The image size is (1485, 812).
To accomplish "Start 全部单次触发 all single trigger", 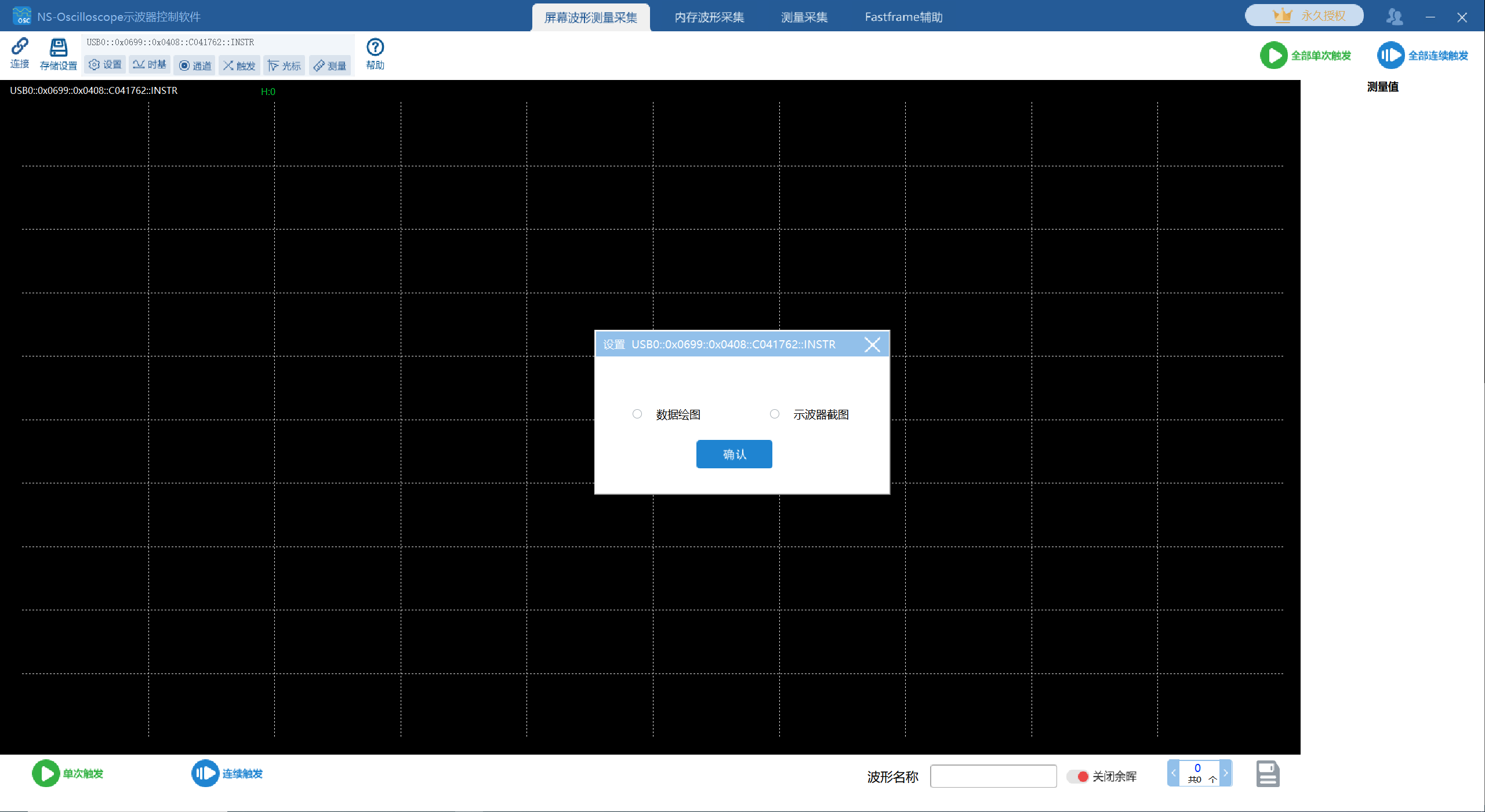I will 1306,56.
